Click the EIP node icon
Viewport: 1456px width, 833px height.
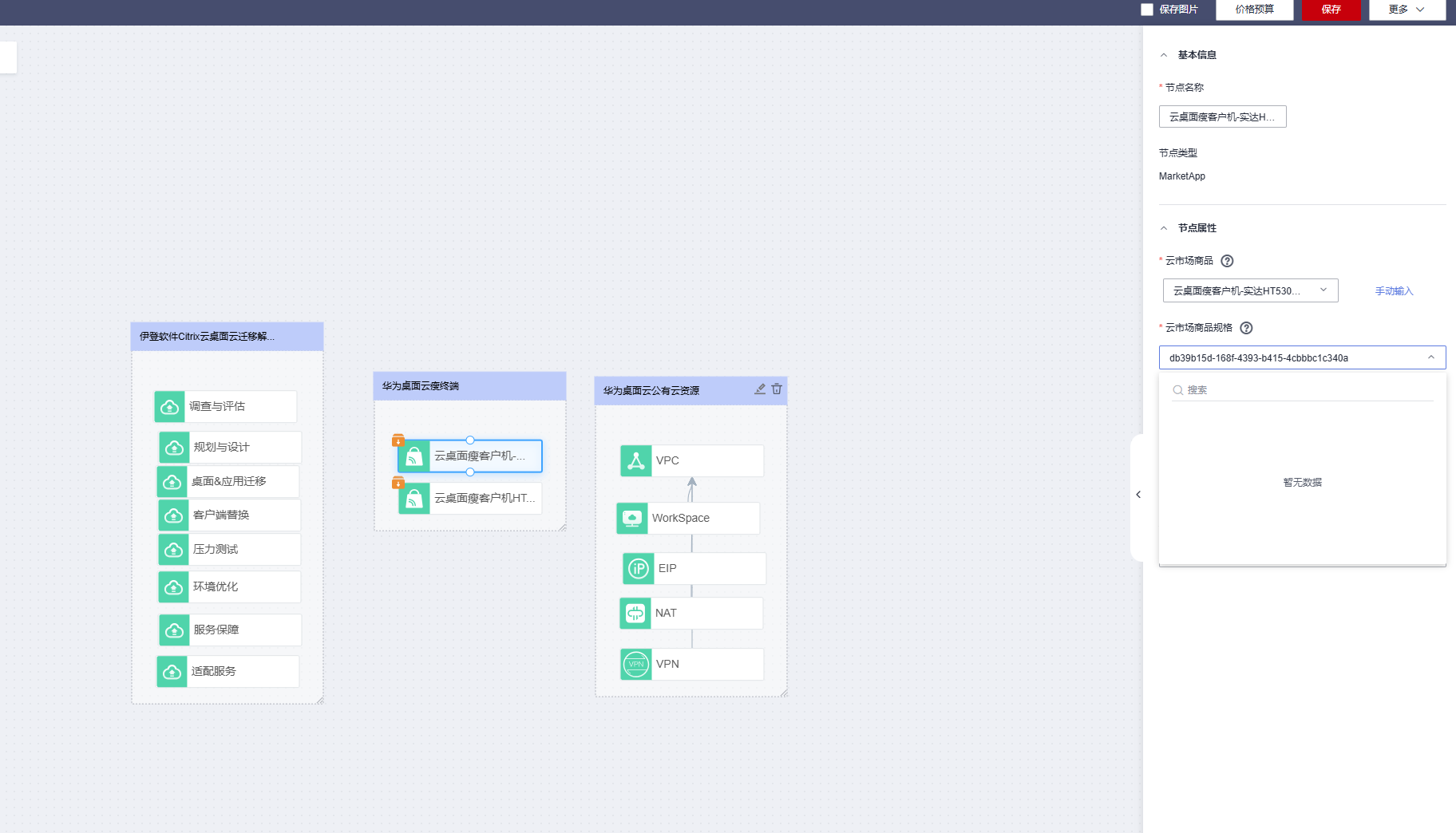639,569
